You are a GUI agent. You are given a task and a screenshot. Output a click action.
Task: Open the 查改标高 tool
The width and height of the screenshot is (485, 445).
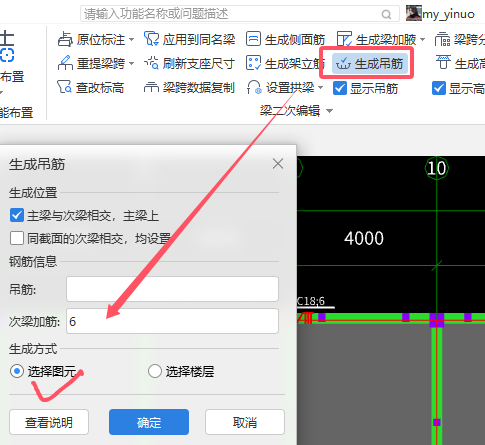[90, 88]
